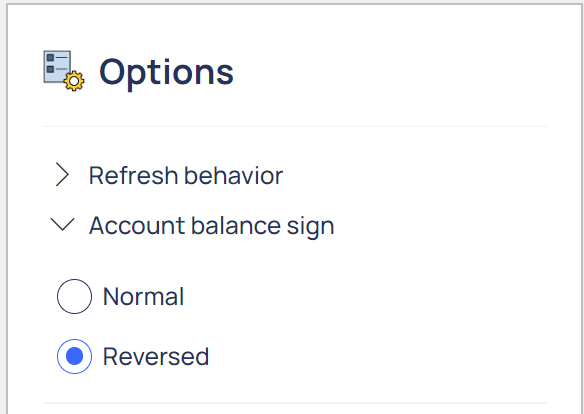
Task: Toggle the arrow left of Refresh behavior
Action: tap(62, 174)
